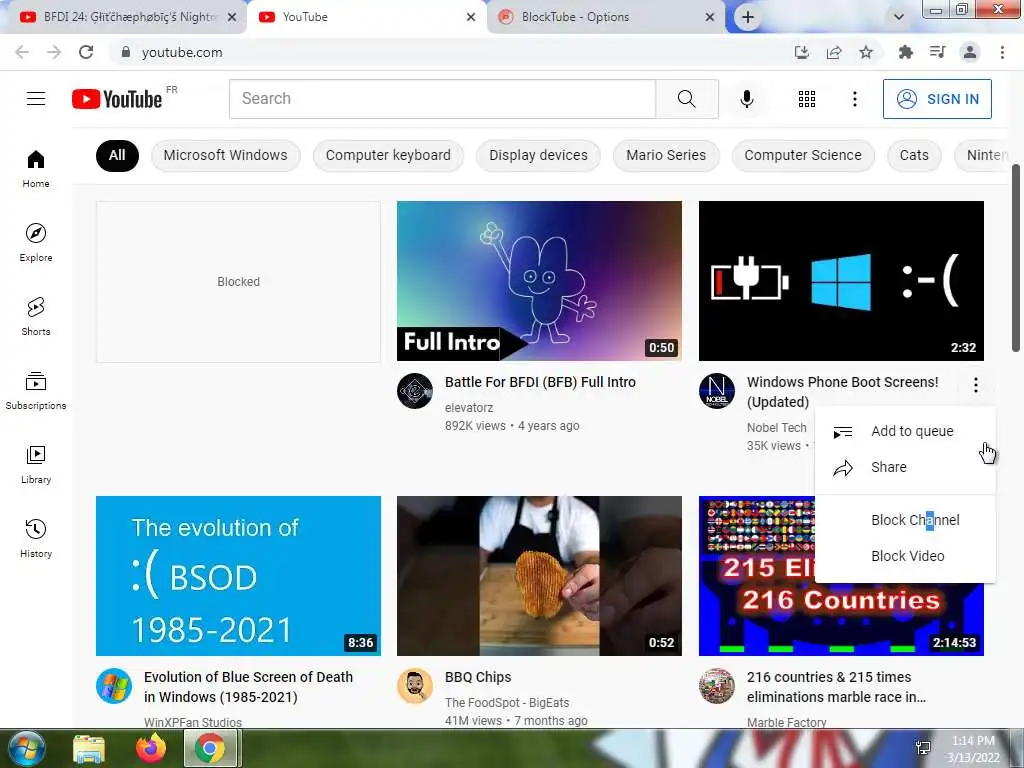The width and height of the screenshot is (1024, 768).
Task: Filter by Computer Science chip
Action: pyautogui.click(x=803, y=155)
